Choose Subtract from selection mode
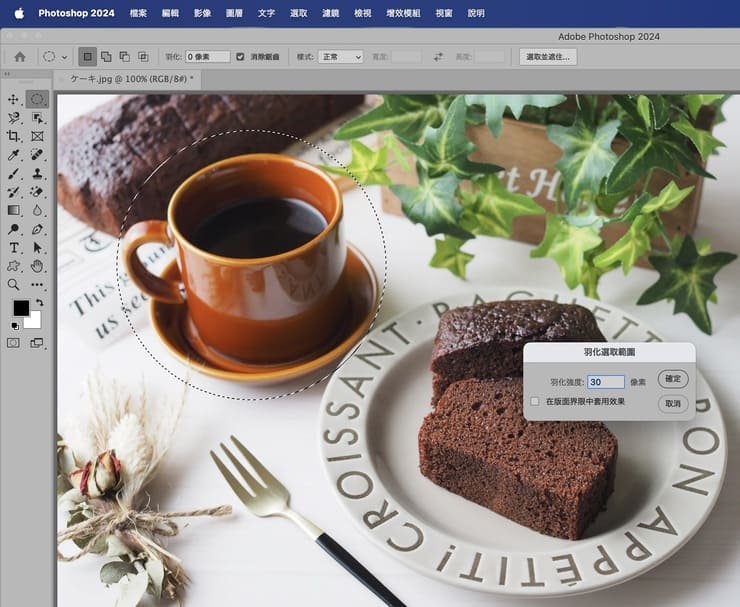The width and height of the screenshot is (740, 607). (x=125, y=57)
